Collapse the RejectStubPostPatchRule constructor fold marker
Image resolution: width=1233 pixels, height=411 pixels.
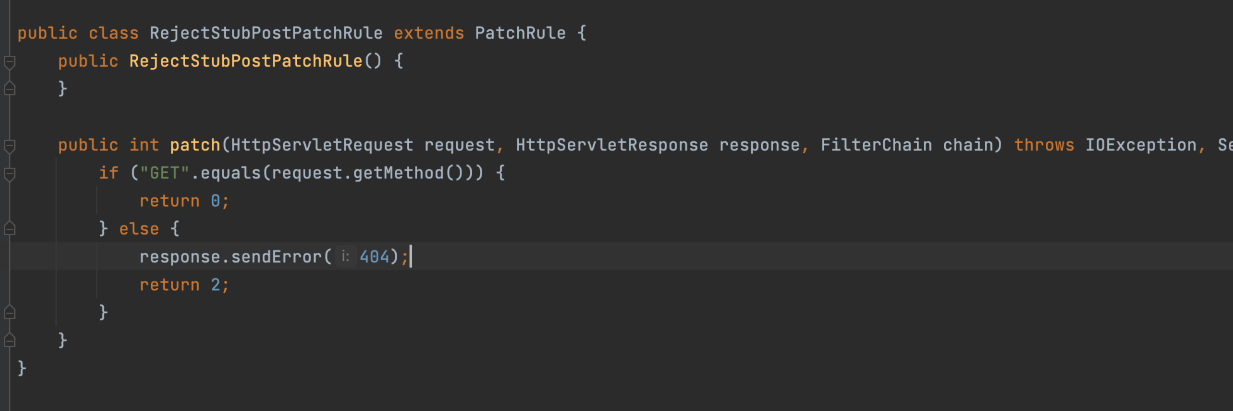pyautogui.click(x=9, y=62)
